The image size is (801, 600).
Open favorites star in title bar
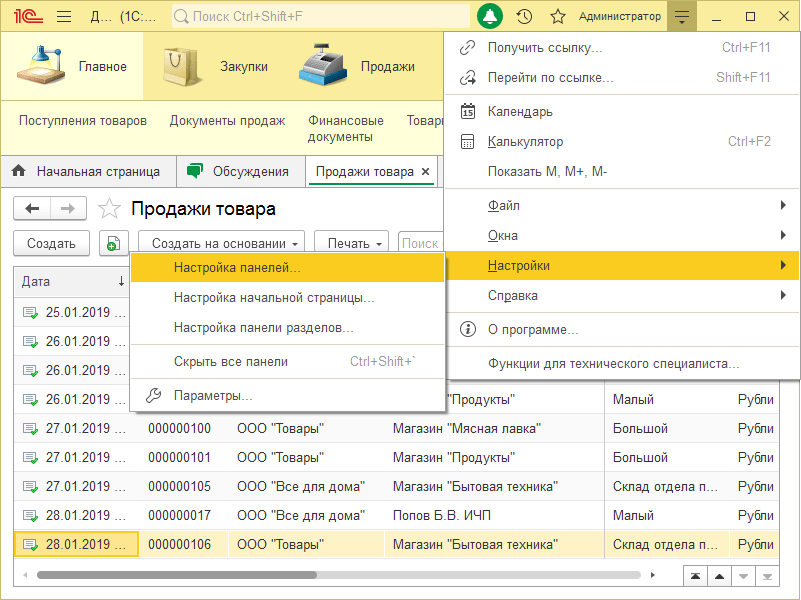[557, 16]
